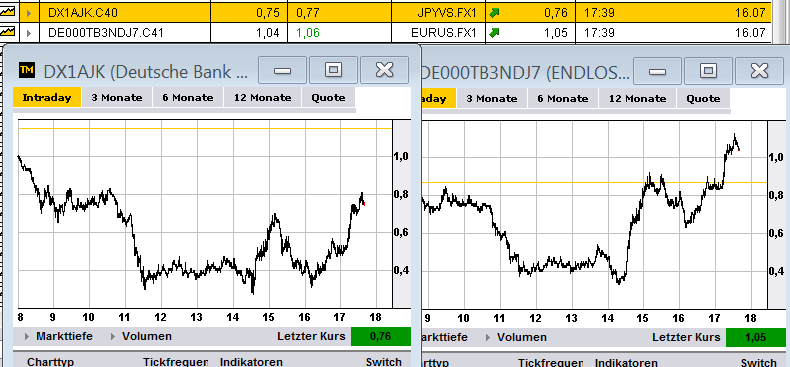The image size is (790, 367).
Task: Click green trend arrow in JPYVS.FX1 row
Action: pos(494,13)
